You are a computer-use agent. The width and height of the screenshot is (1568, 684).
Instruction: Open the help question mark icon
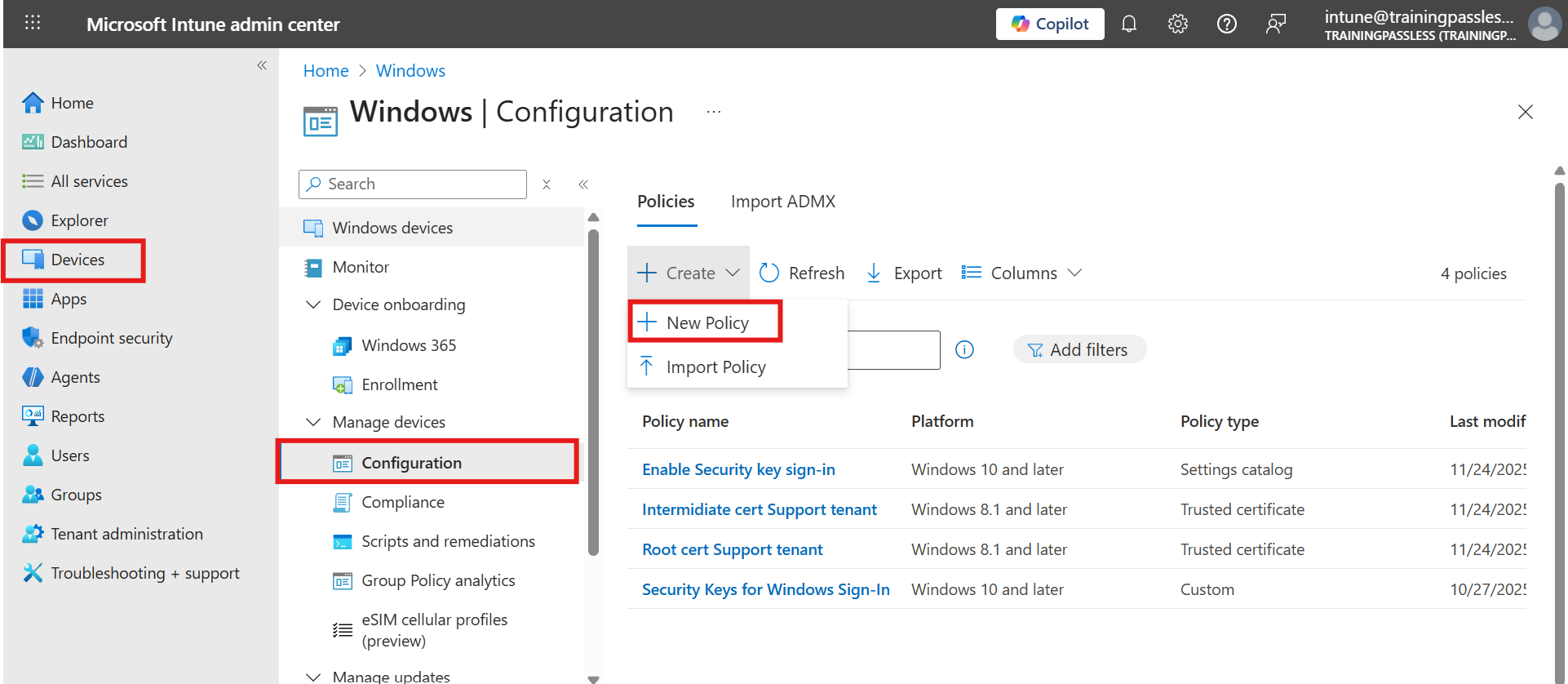tap(1227, 24)
